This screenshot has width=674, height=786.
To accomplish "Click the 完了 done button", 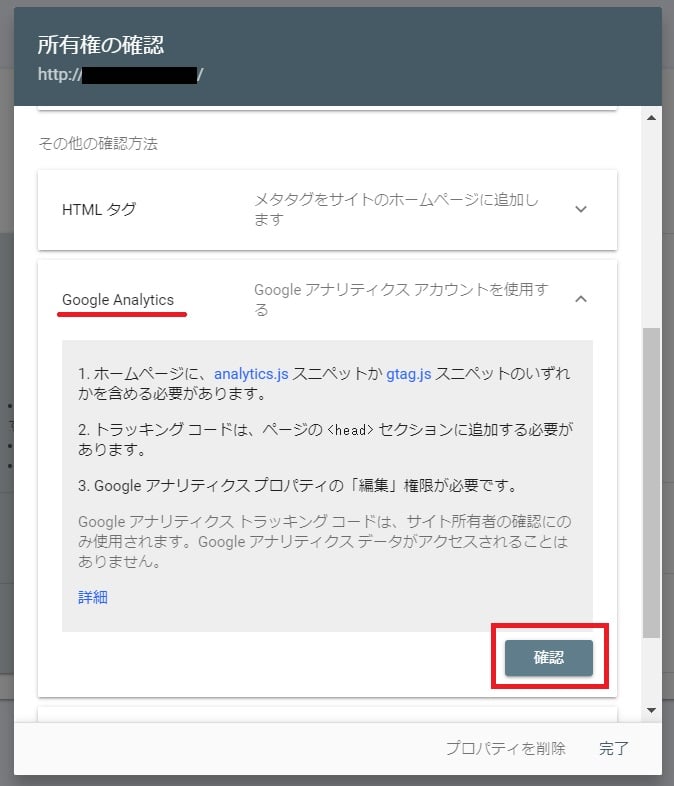I will point(613,748).
